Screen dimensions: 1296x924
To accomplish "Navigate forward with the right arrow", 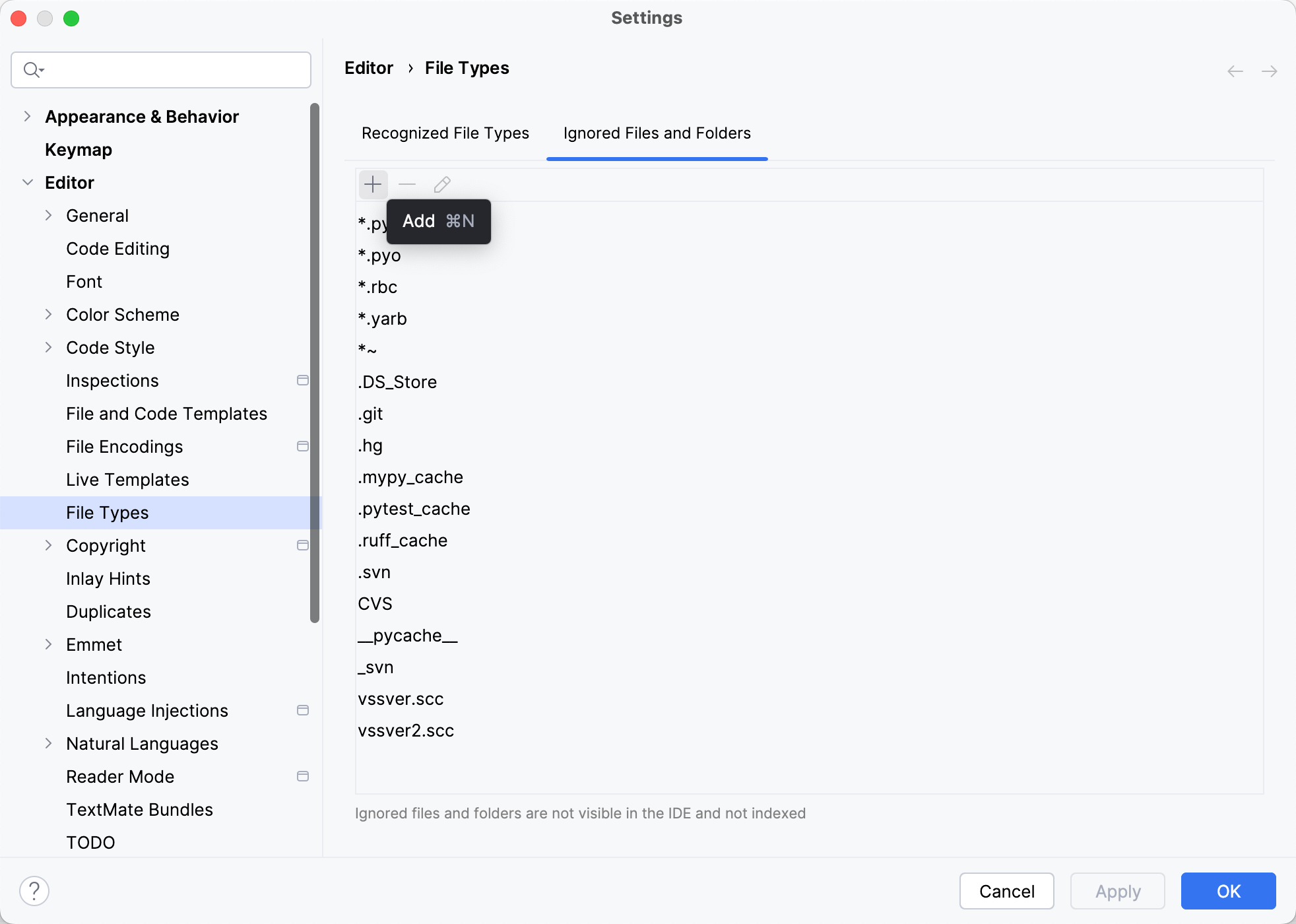I will point(1269,71).
